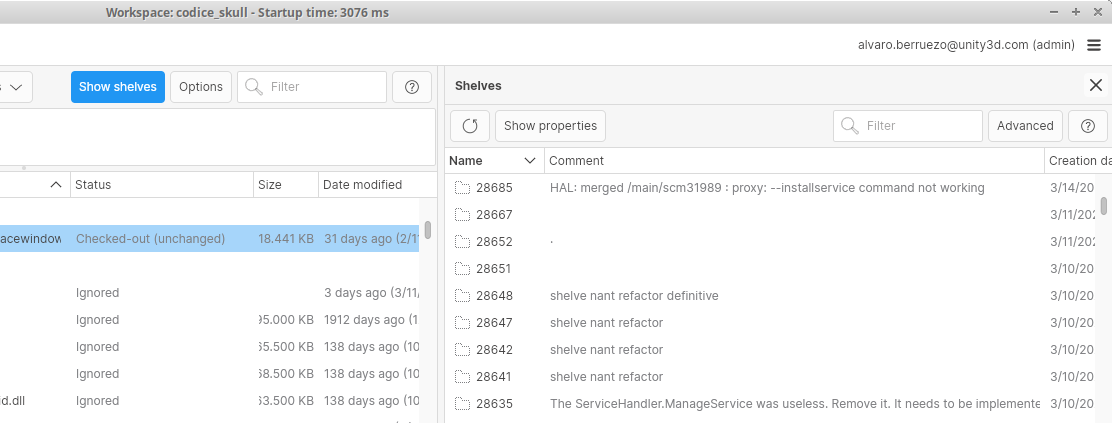Click the help icon in Shelves panel
1112x423 pixels.
pos(1088,126)
